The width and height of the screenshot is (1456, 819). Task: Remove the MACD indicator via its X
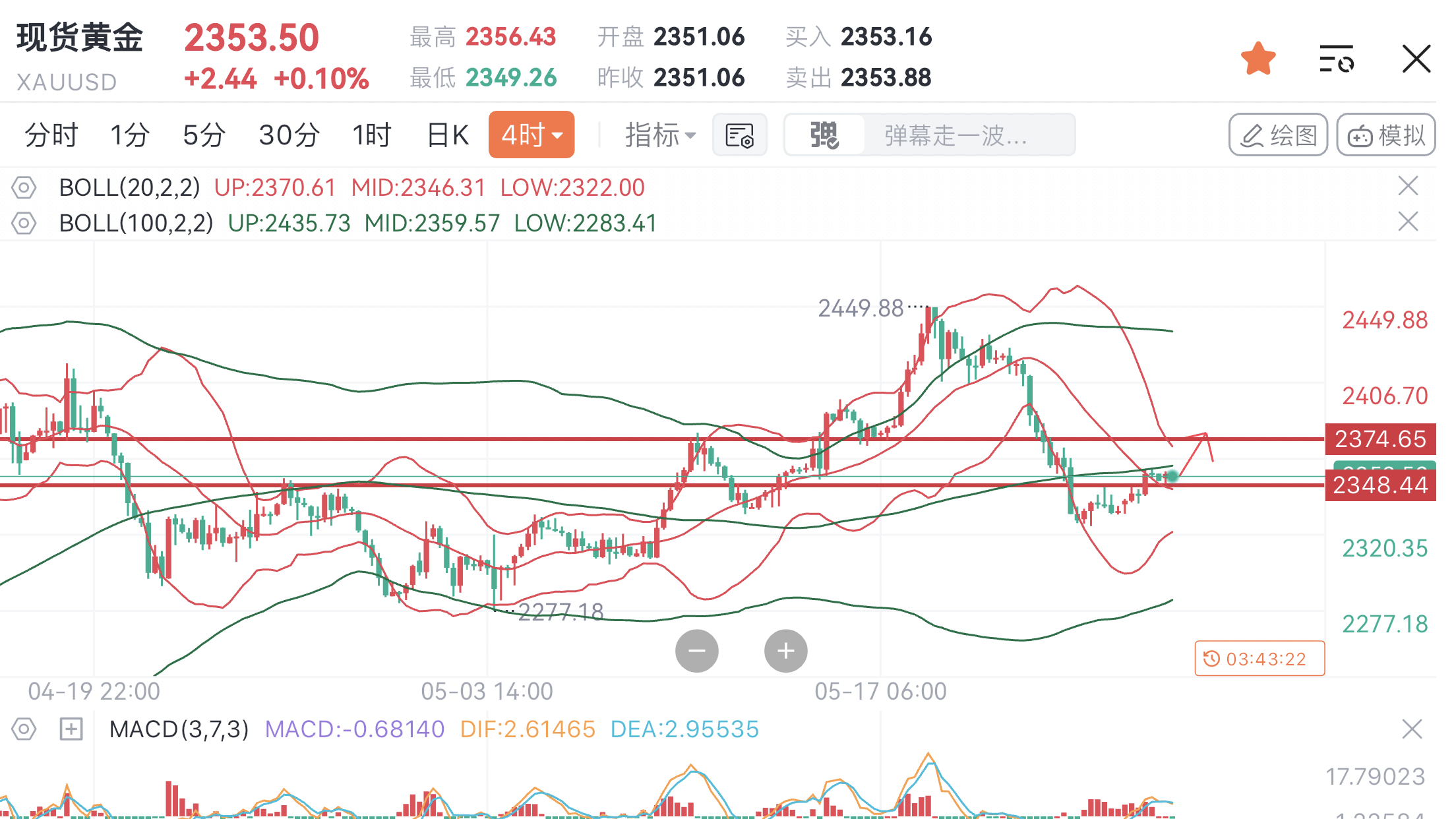pyautogui.click(x=1412, y=729)
